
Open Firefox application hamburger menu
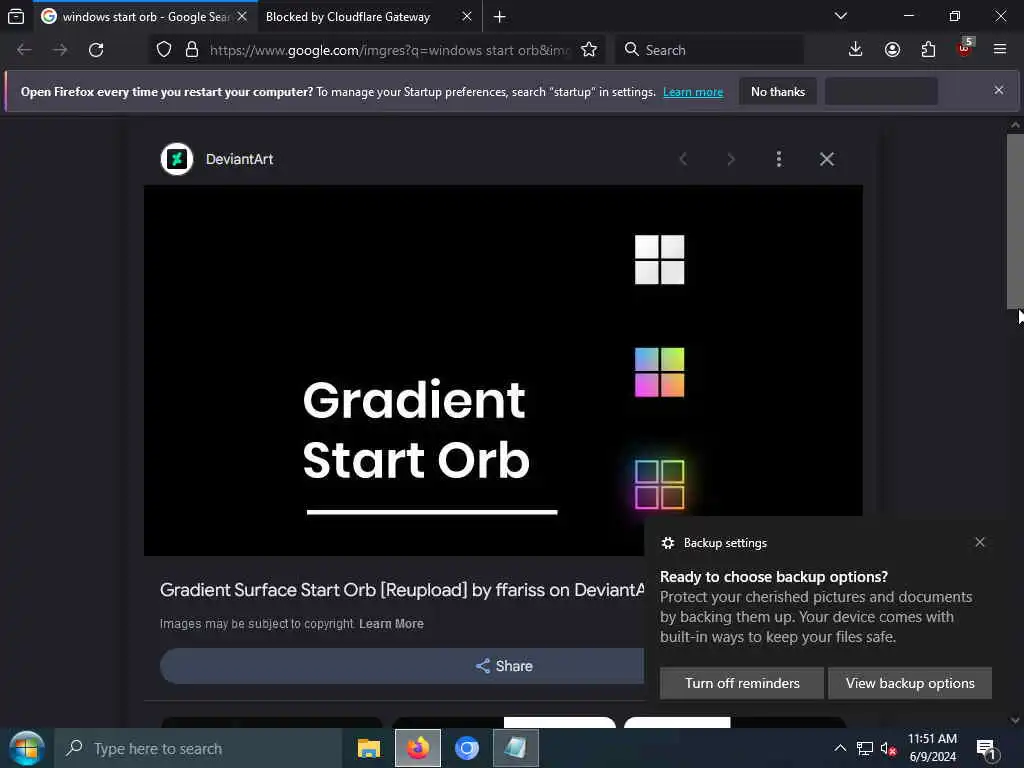coord(1000,50)
